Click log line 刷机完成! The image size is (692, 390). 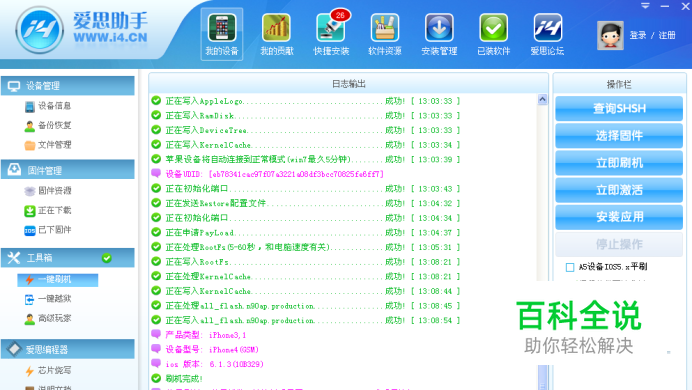coord(177,379)
